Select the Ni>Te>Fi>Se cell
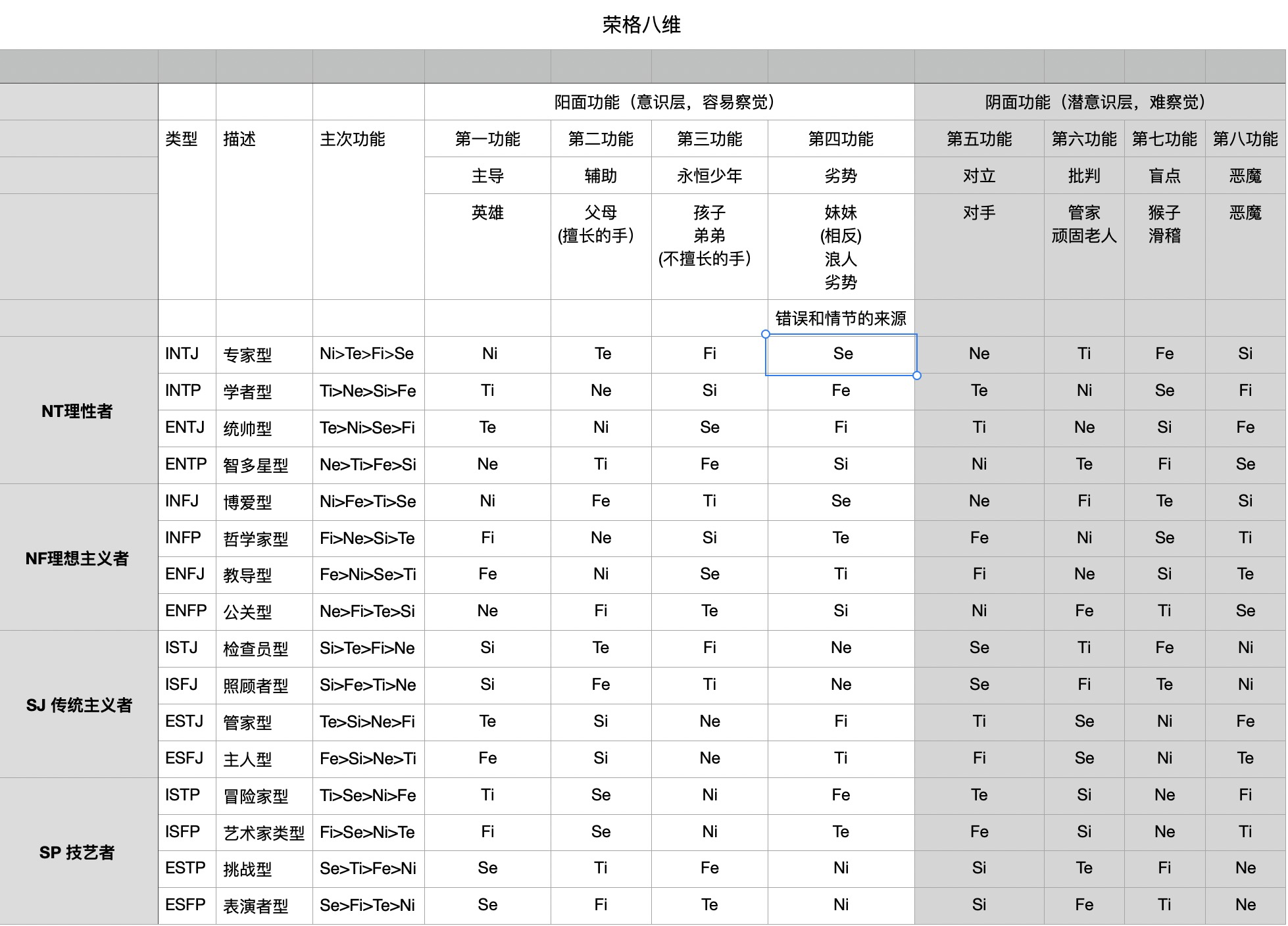Viewport: 1288px width, 926px height. click(368, 354)
